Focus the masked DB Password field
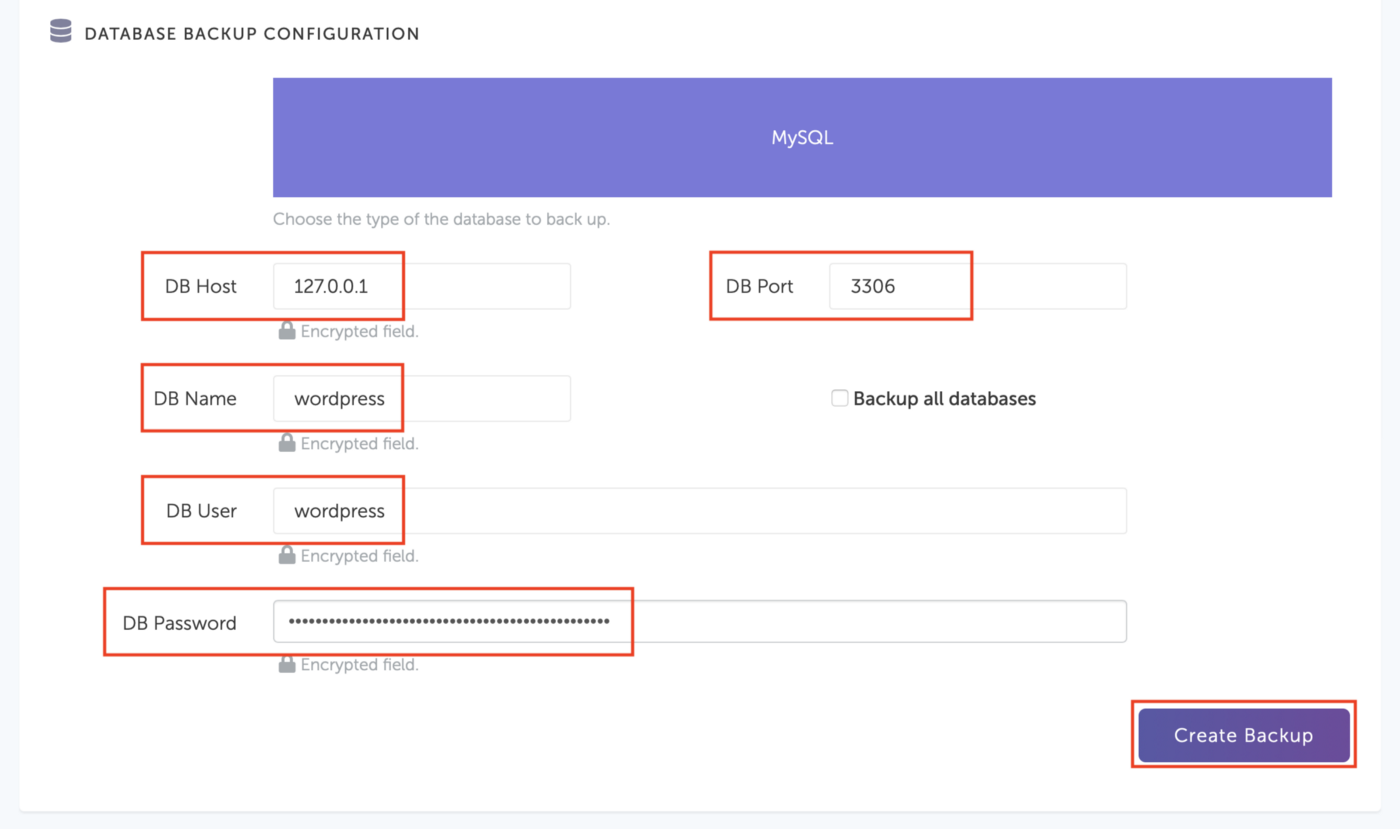The height and width of the screenshot is (829, 1400). 699,621
